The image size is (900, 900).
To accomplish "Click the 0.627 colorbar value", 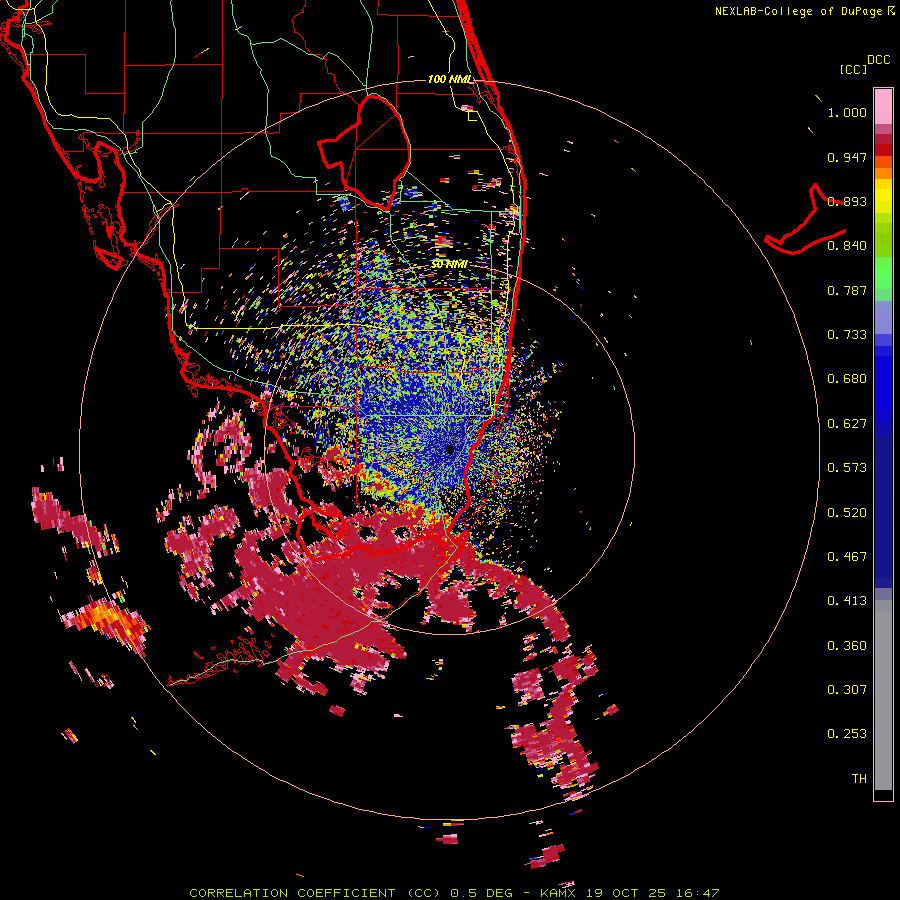I will pyautogui.click(x=847, y=424).
